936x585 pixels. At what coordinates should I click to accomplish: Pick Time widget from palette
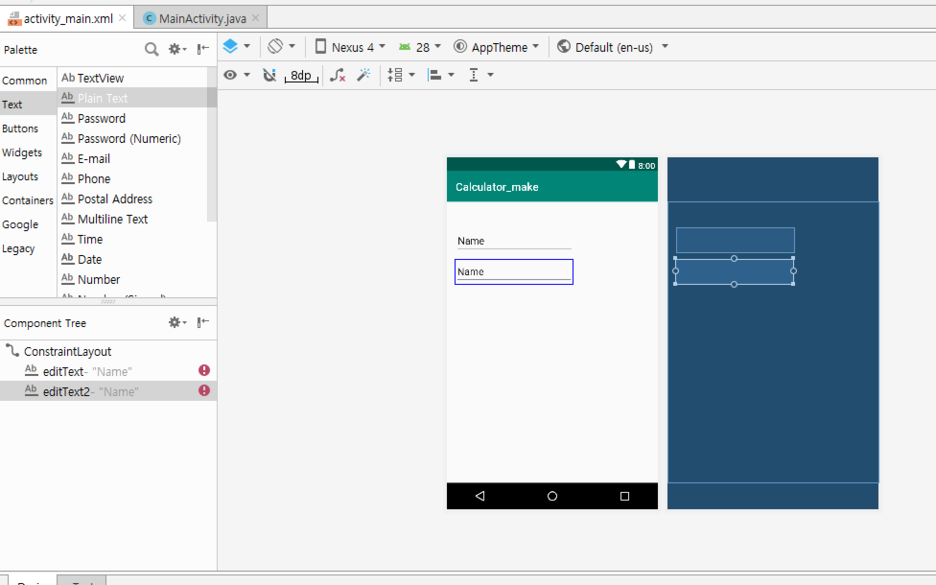click(x=133, y=239)
